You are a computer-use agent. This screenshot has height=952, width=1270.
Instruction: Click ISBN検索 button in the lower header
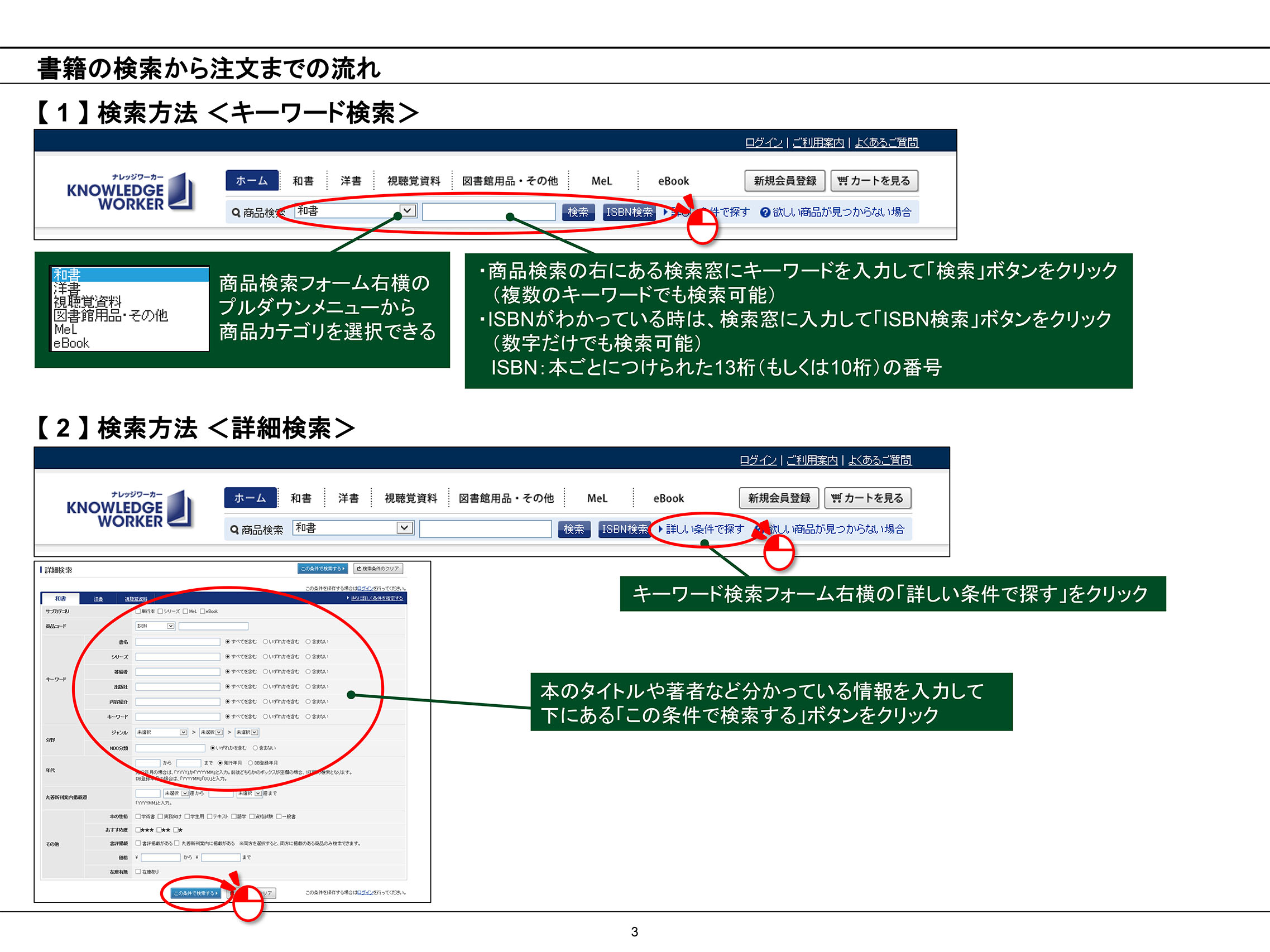[624, 529]
